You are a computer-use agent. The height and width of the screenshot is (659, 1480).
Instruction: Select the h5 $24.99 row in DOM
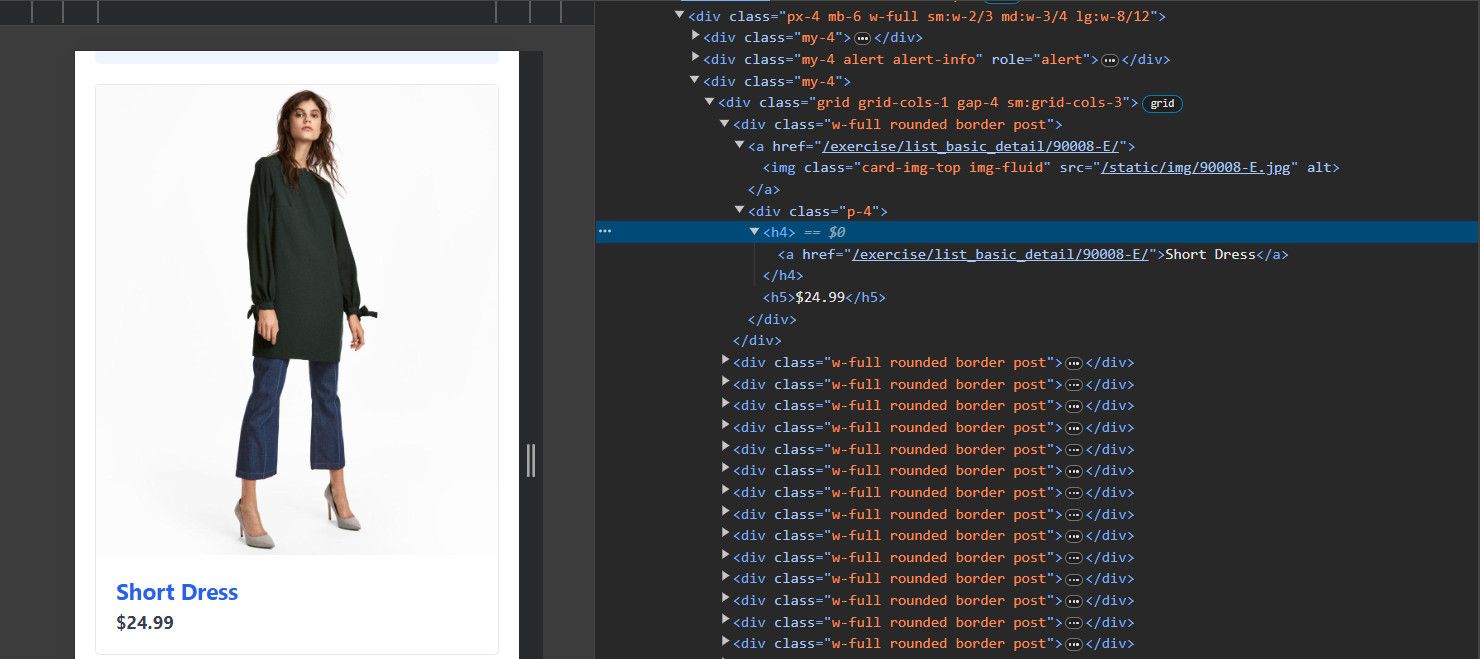[x=824, y=297]
